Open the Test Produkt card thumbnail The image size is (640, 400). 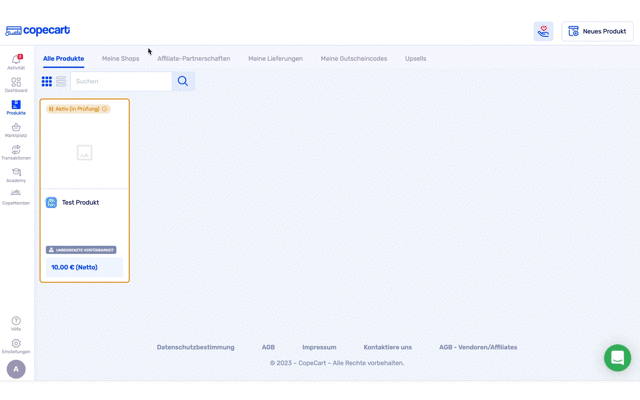click(84, 152)
